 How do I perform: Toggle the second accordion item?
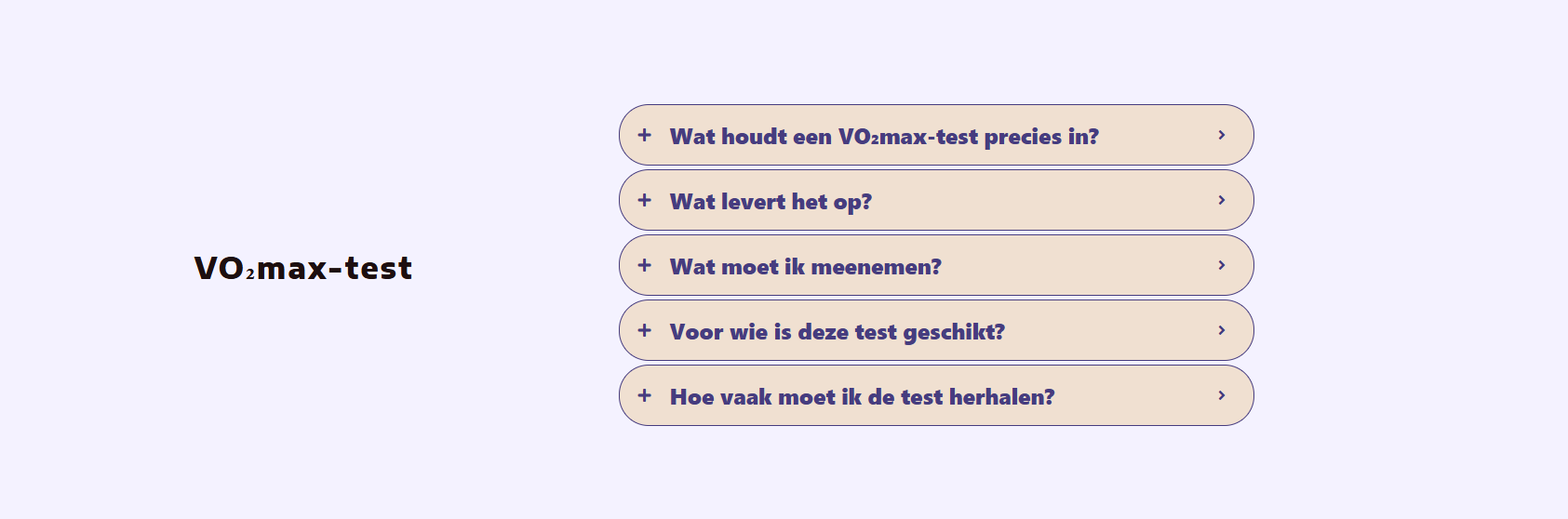coord(936,200)
